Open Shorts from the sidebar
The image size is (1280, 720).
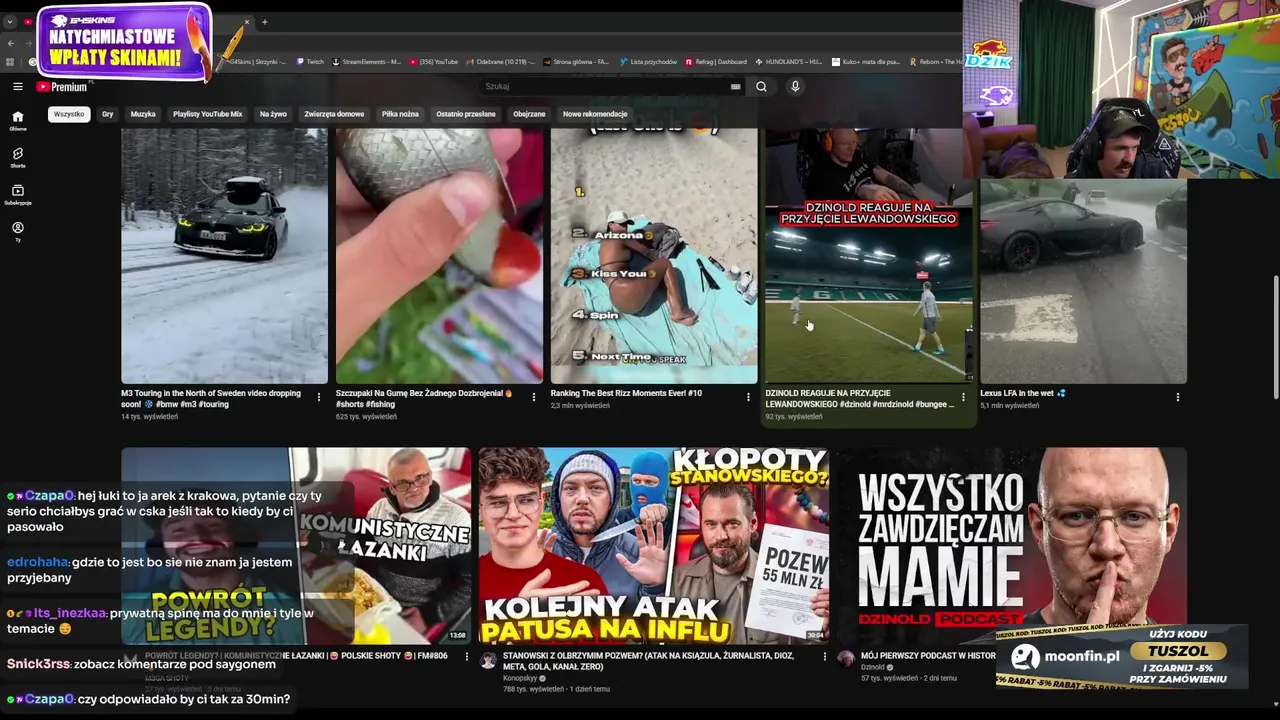click(17, 157)
